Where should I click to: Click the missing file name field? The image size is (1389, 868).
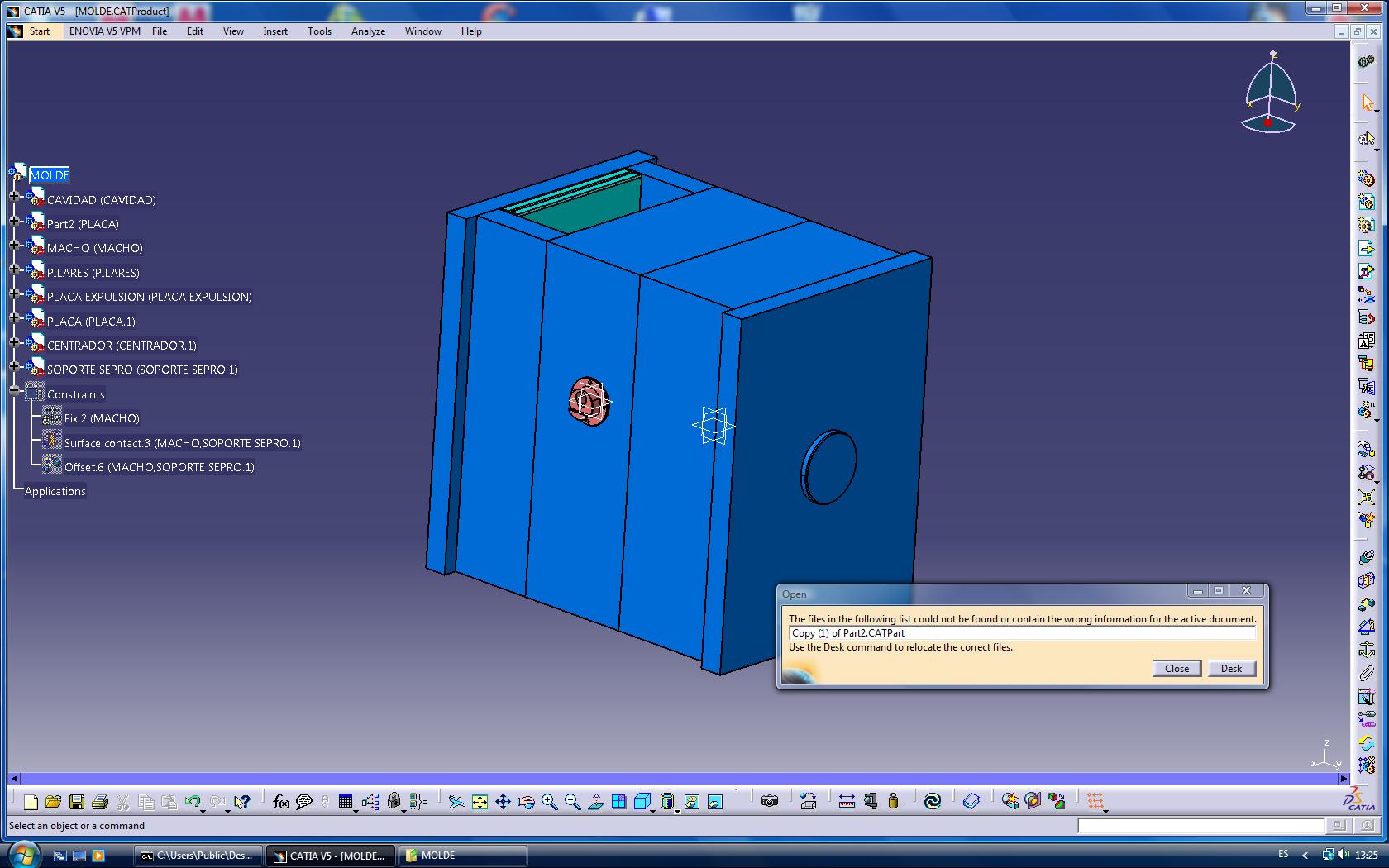(x=1021, y=633)
